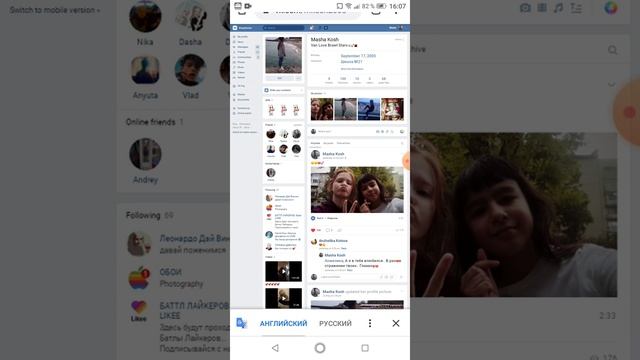
Task: Open Nika friend avatar in Friends block
Action: pos(271,134)
